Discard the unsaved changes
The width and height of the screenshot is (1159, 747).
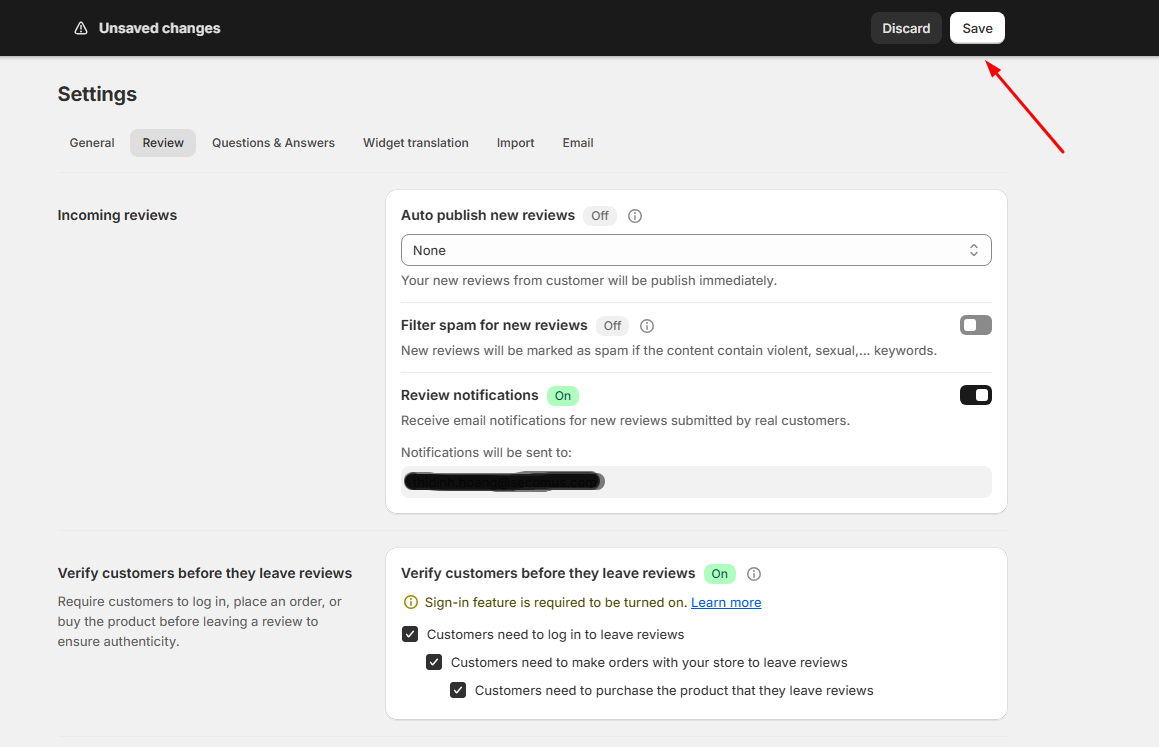click(x=906, y=28)
